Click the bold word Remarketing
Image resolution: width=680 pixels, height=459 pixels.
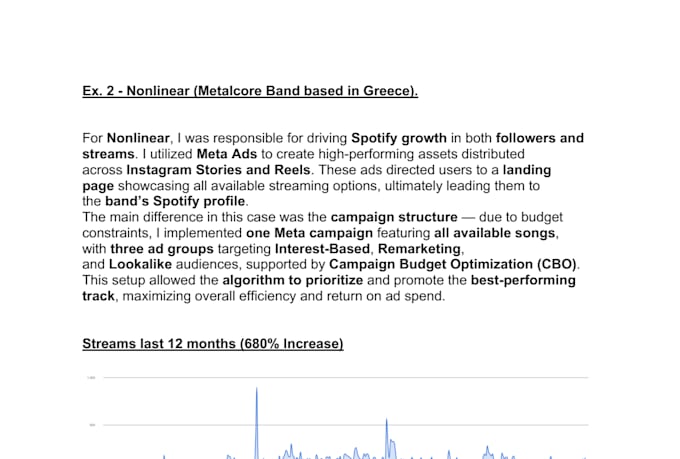[x=419, y=249]
